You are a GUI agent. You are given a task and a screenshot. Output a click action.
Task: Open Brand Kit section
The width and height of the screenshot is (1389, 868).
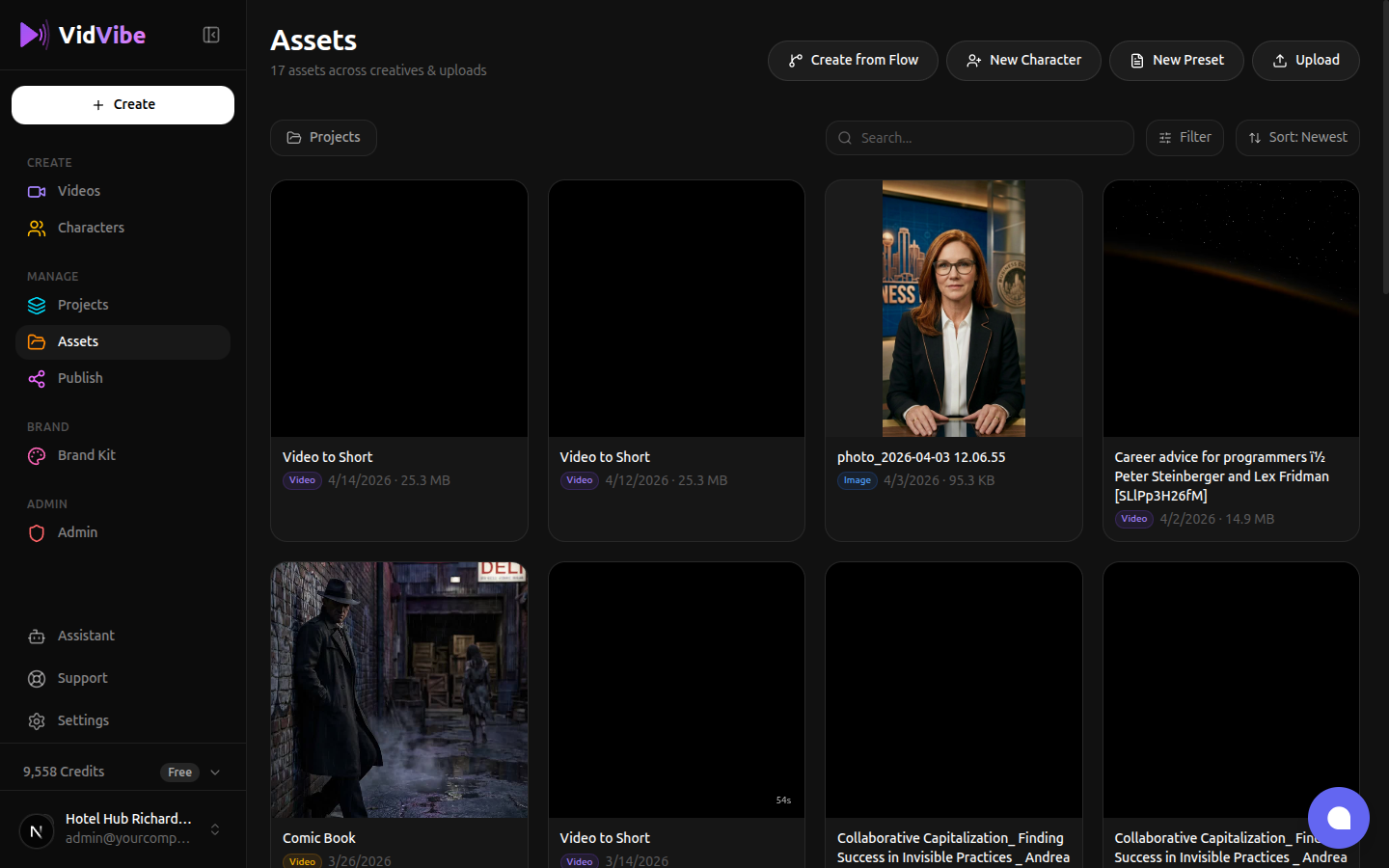pyautogui.click(x=123, y=456)
